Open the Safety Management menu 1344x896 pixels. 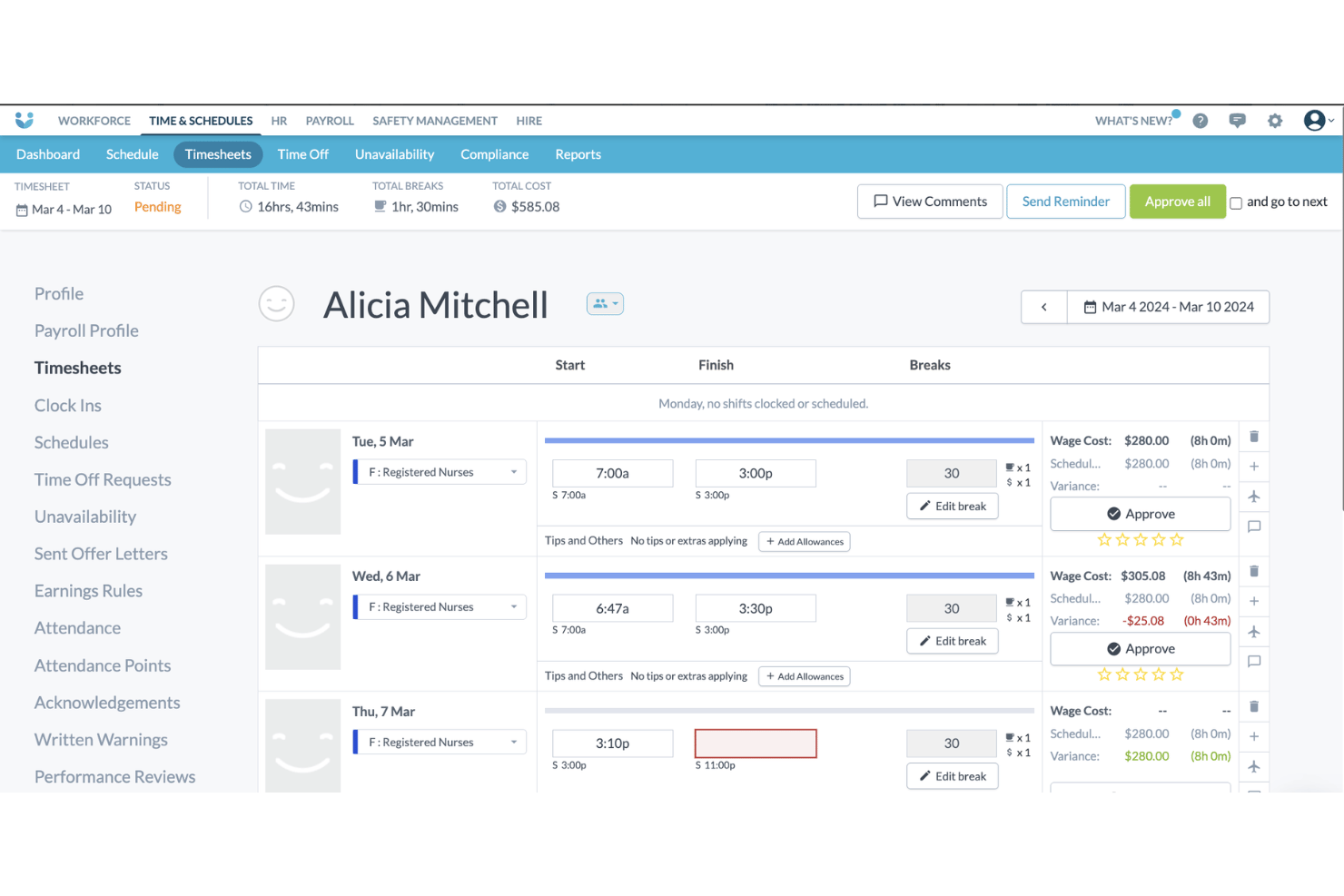435,121
